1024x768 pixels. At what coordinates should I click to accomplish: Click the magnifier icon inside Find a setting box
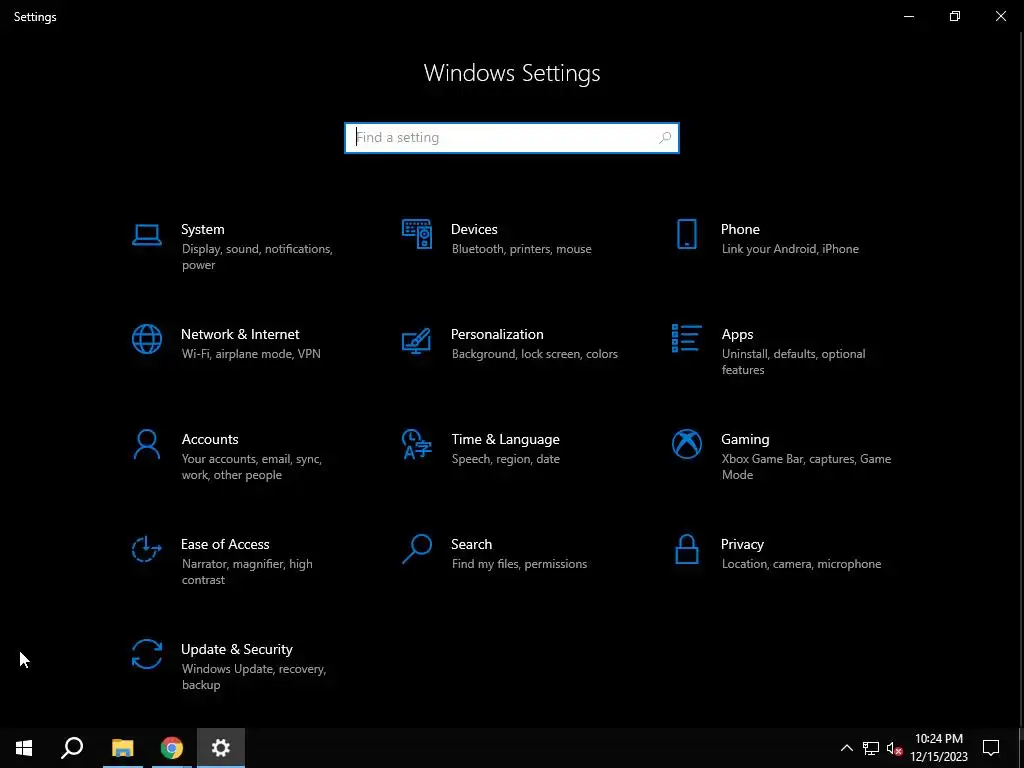pos(665,138)
